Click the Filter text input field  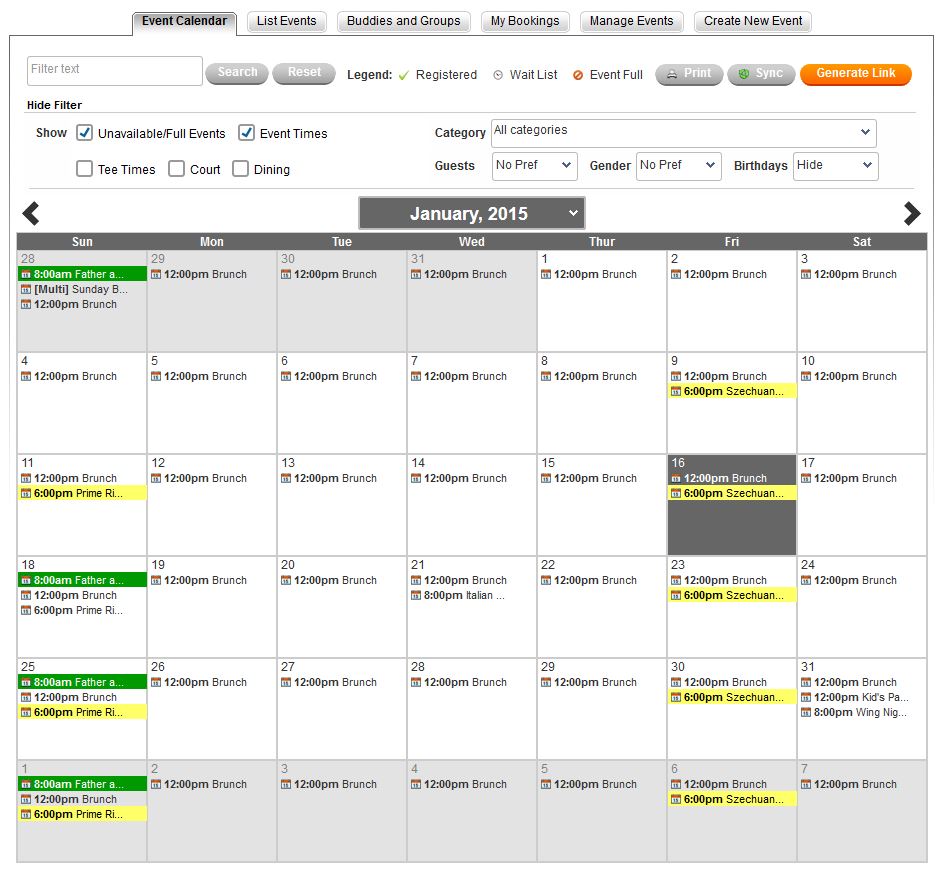[114, 70]
